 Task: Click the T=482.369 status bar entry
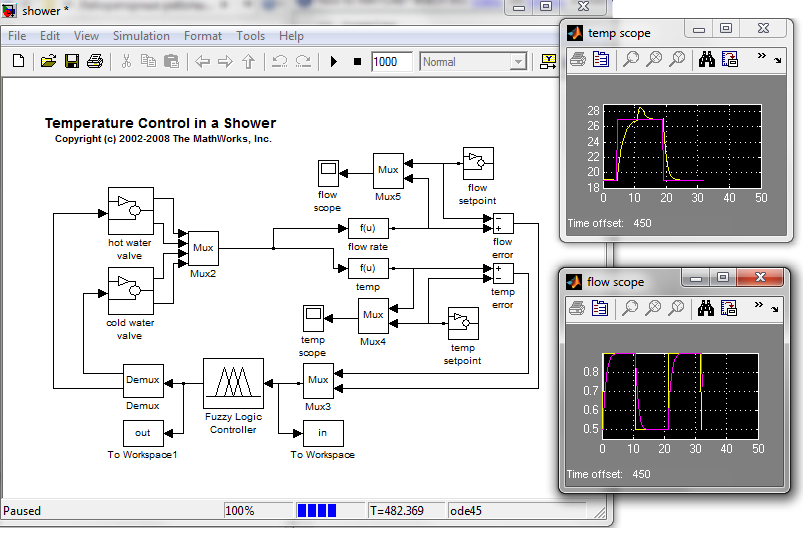pyautogui.click(x=397, y=511)
